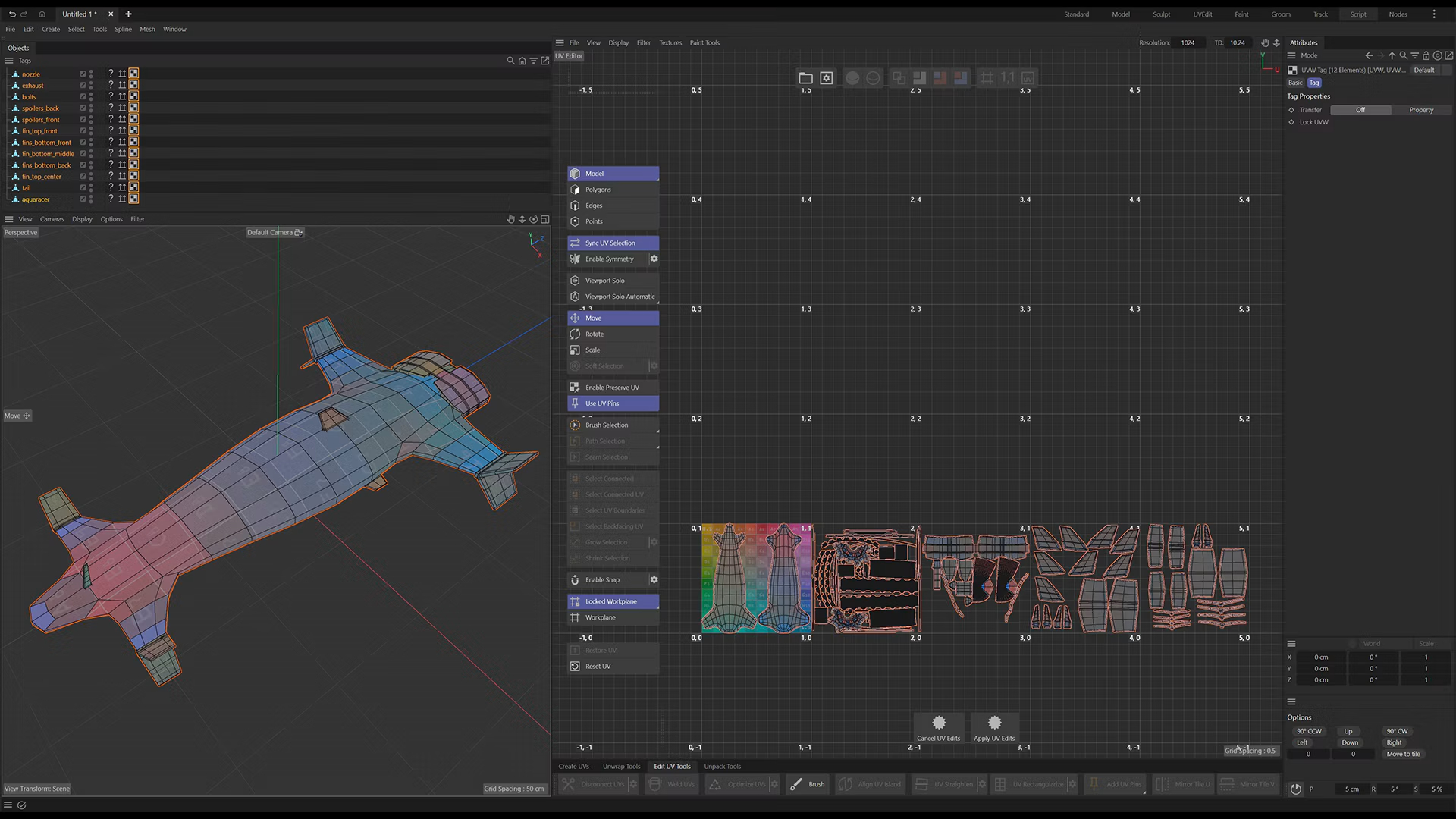The image size is (1456, 819).
Task: Click the Cancel UV Edits button
Action: pos(938,728)
